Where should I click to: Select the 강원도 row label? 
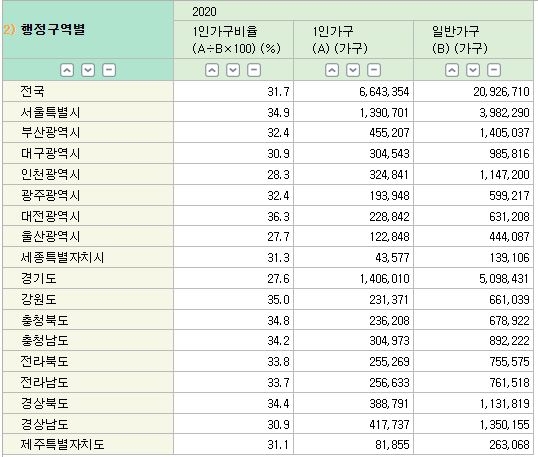[38, 299]
